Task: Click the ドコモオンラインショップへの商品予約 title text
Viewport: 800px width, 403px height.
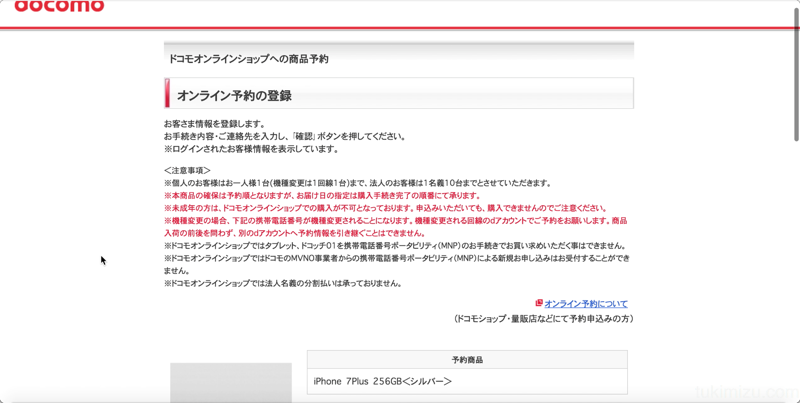Action: [248, 59]
